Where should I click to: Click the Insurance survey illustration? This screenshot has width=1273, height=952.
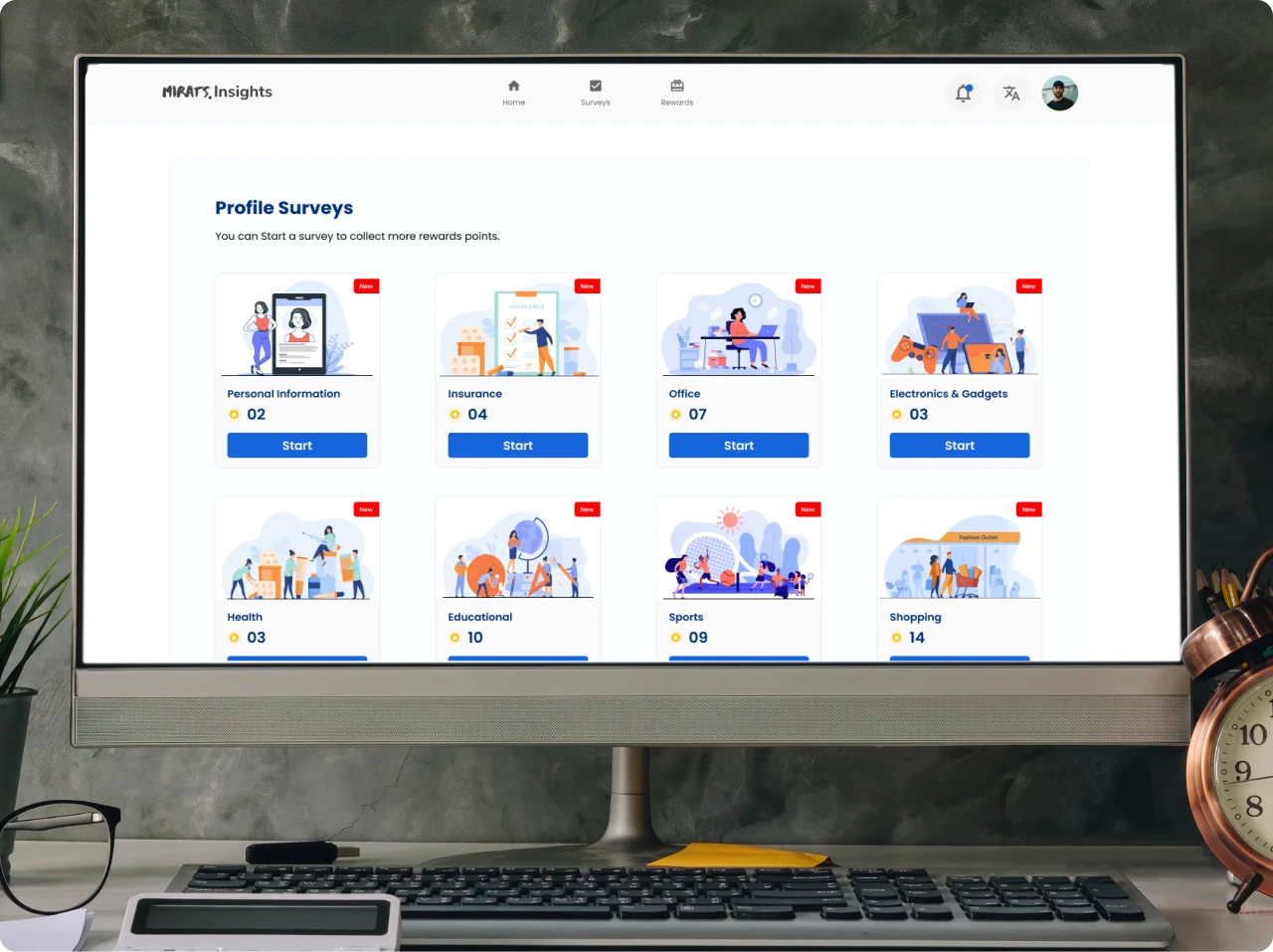[x=518, y=332]
